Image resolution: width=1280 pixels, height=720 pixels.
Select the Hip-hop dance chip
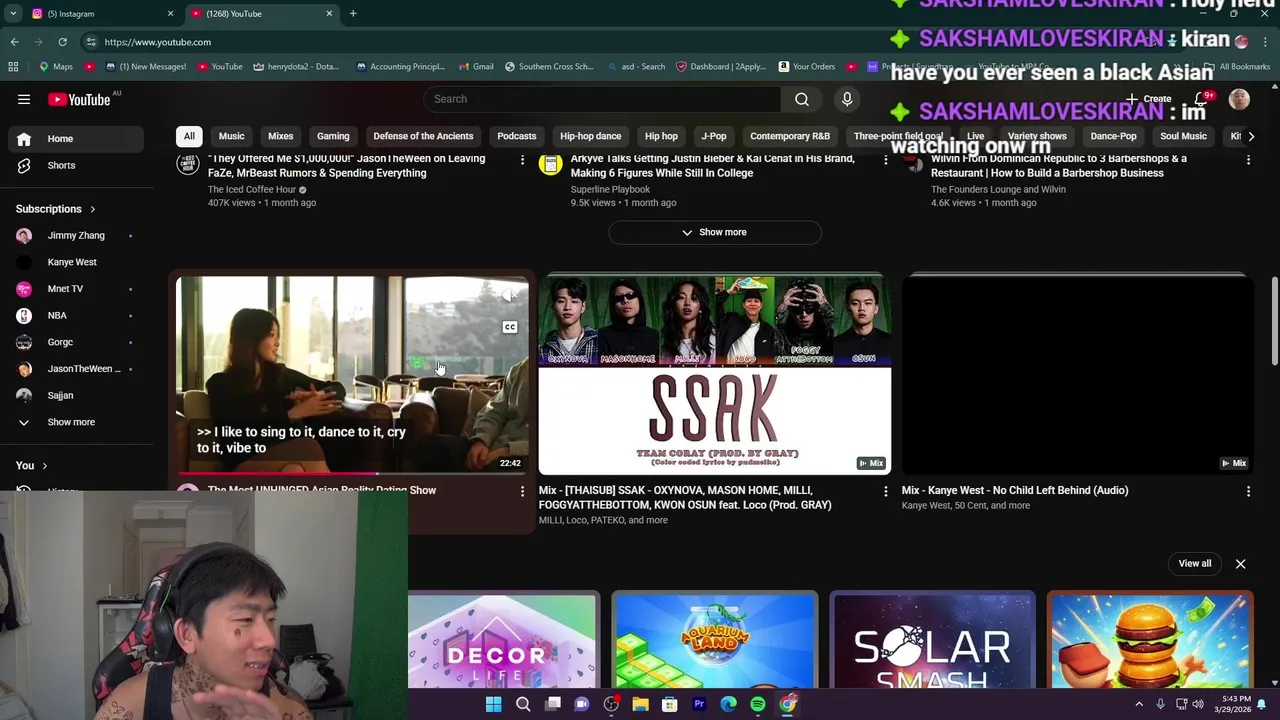tap(590, 136)
